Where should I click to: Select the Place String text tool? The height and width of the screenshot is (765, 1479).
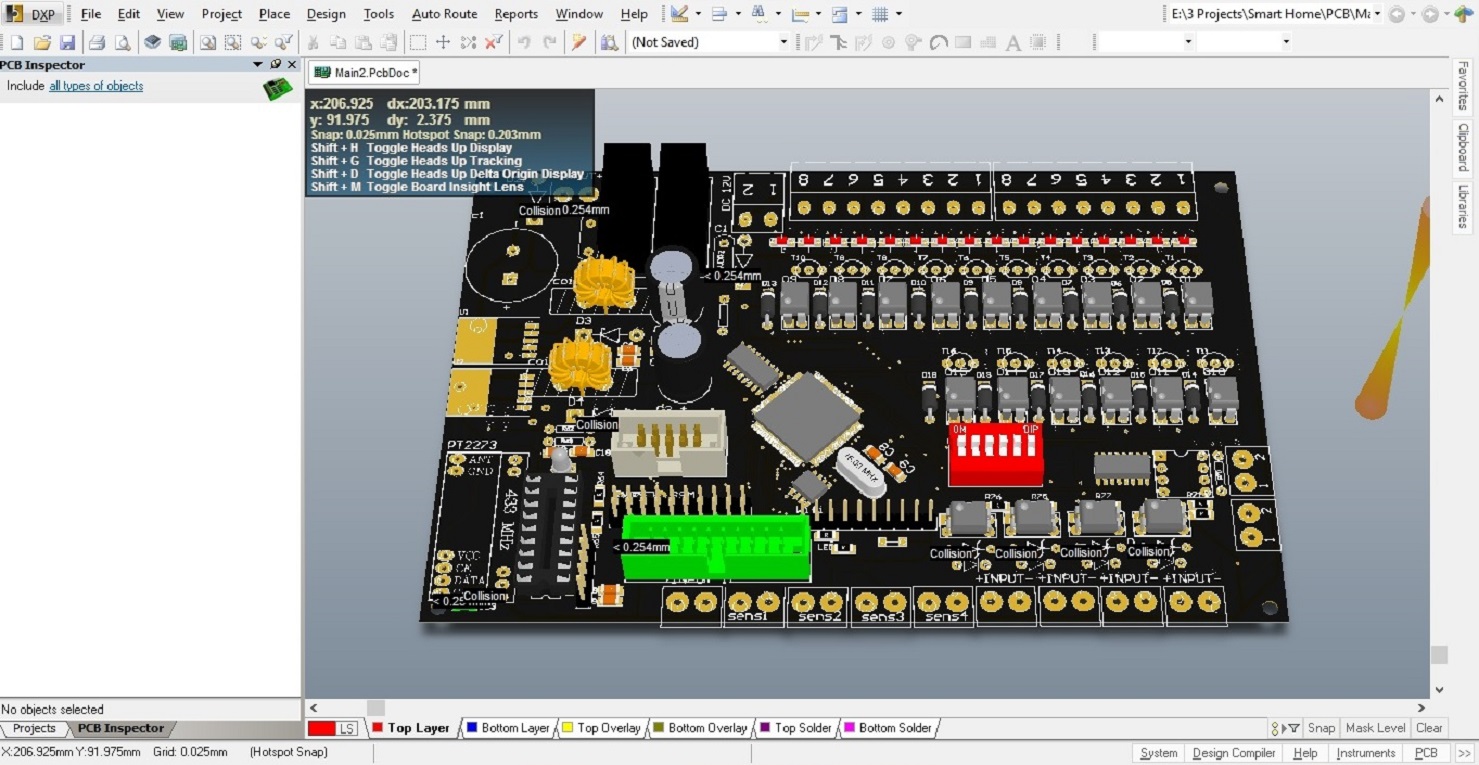pos(1013,42)
